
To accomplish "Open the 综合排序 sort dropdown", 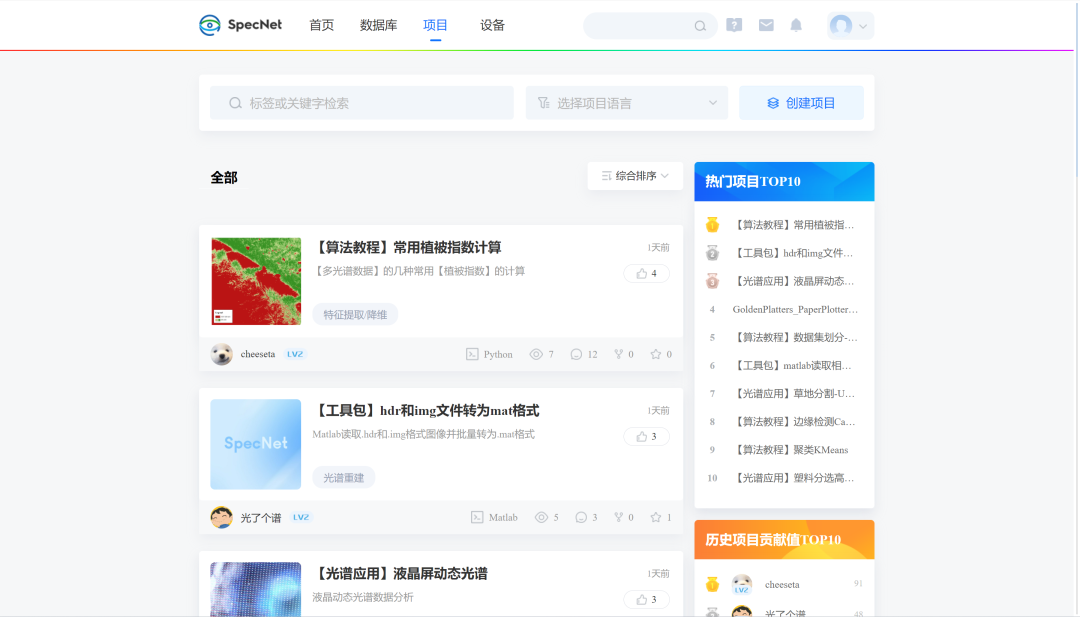I will [x=634, y=175].
